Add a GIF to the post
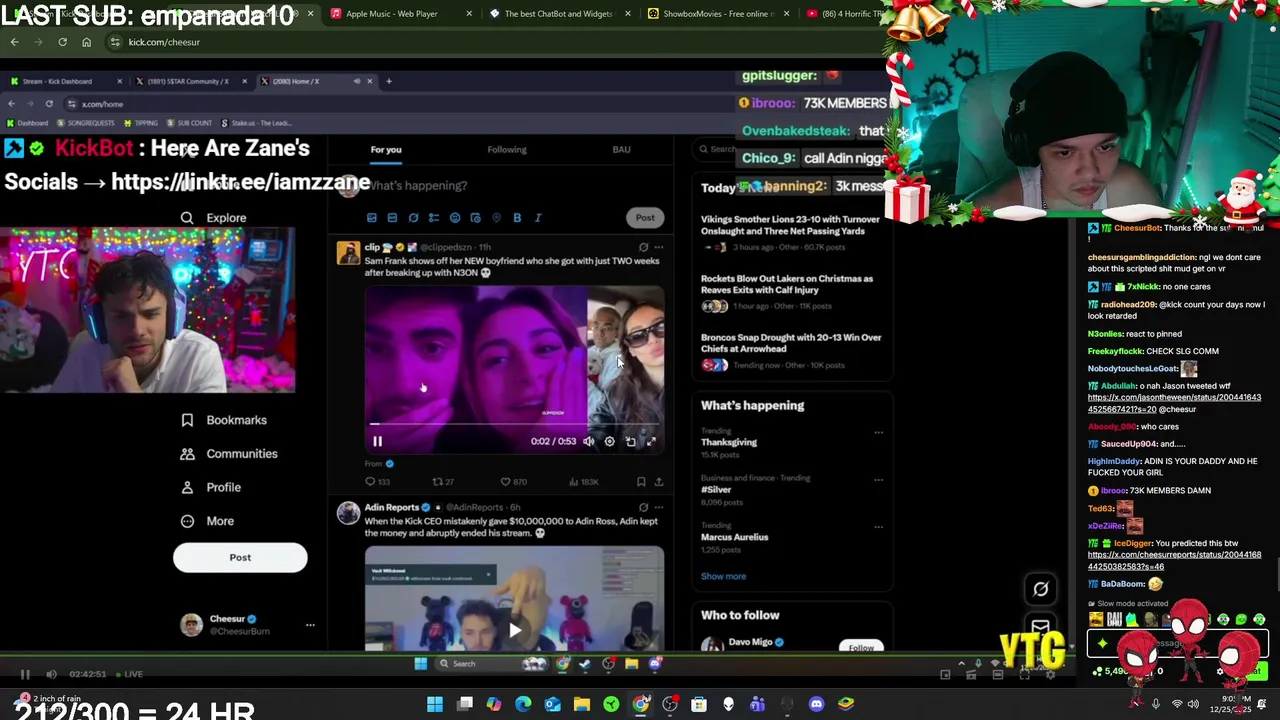This screenshot has width=1280, height=720. point(392,218)
